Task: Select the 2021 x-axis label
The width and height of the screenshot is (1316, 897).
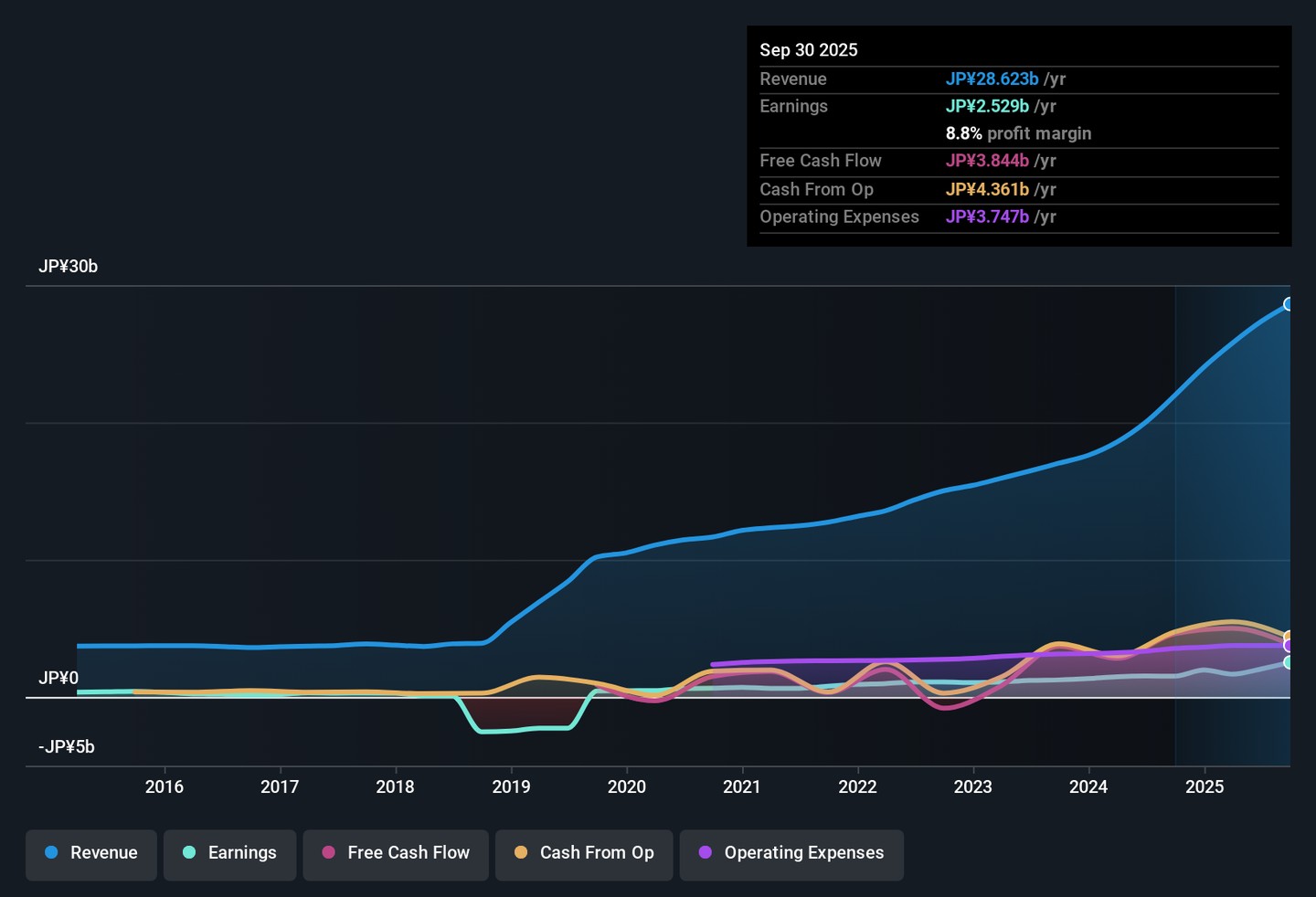Action: 742,786
